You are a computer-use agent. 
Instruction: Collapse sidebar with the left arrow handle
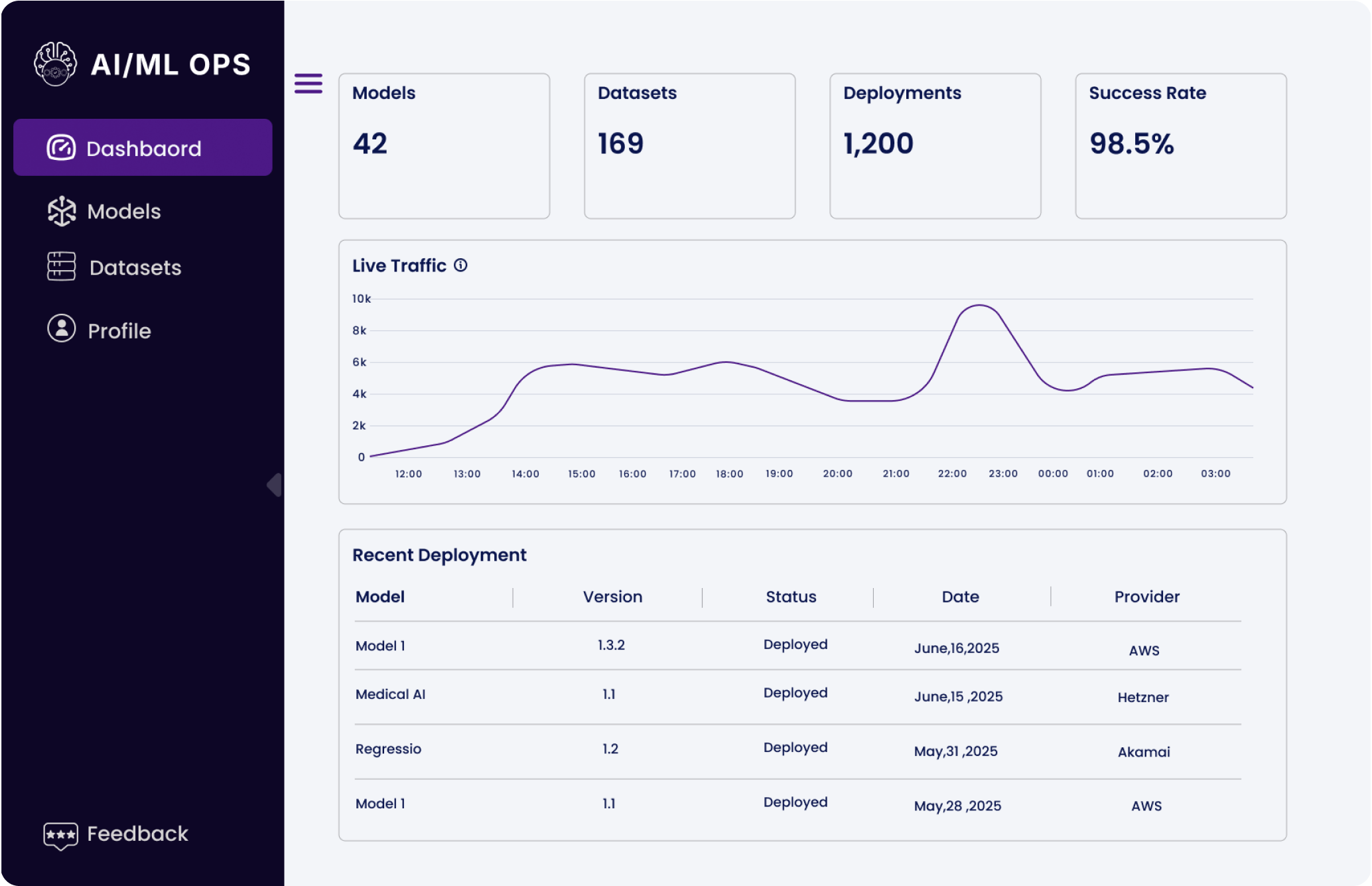(275, 485)
